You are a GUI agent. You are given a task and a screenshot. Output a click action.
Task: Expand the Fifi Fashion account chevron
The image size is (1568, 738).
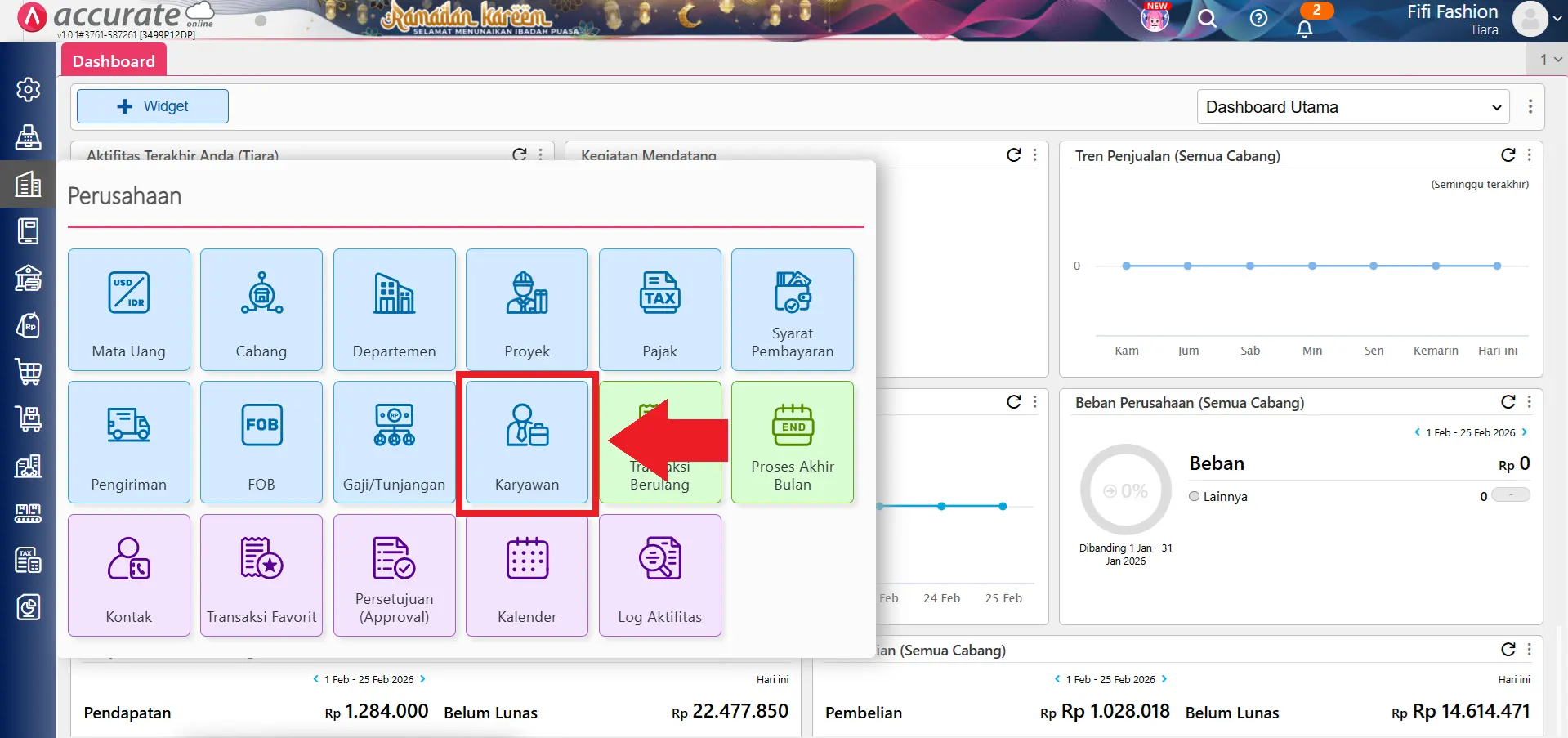(1559, 18)
